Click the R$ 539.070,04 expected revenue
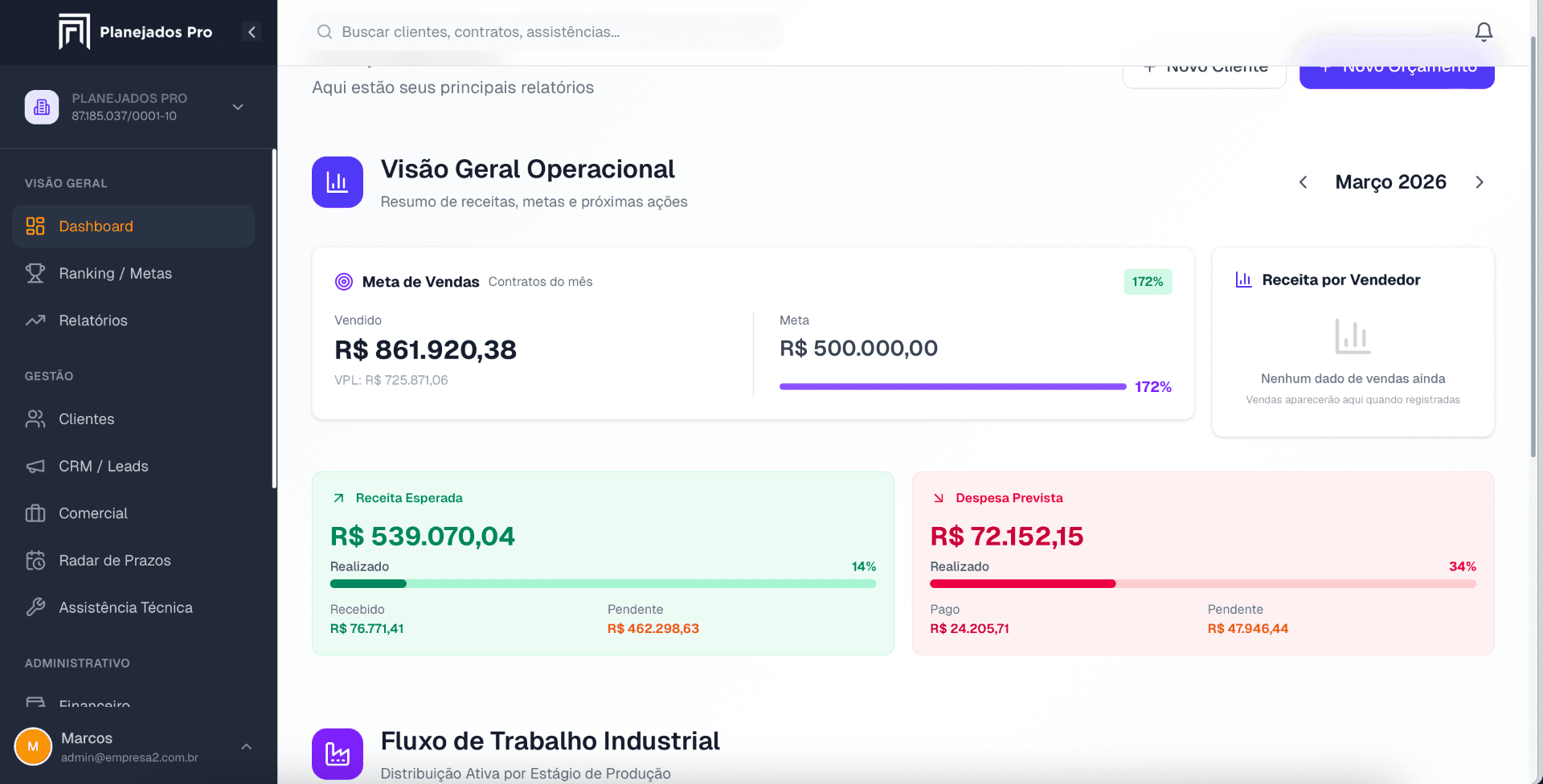The width and height of the screenshot is (1543, 784). (423, 536)
